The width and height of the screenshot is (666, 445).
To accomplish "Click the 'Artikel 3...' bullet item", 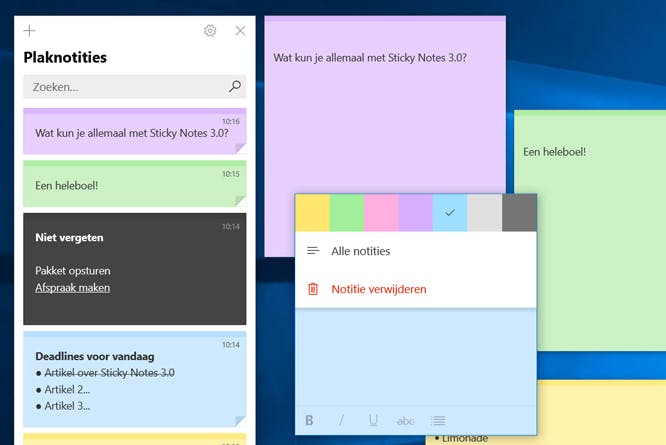I will (x=67, y=406).
